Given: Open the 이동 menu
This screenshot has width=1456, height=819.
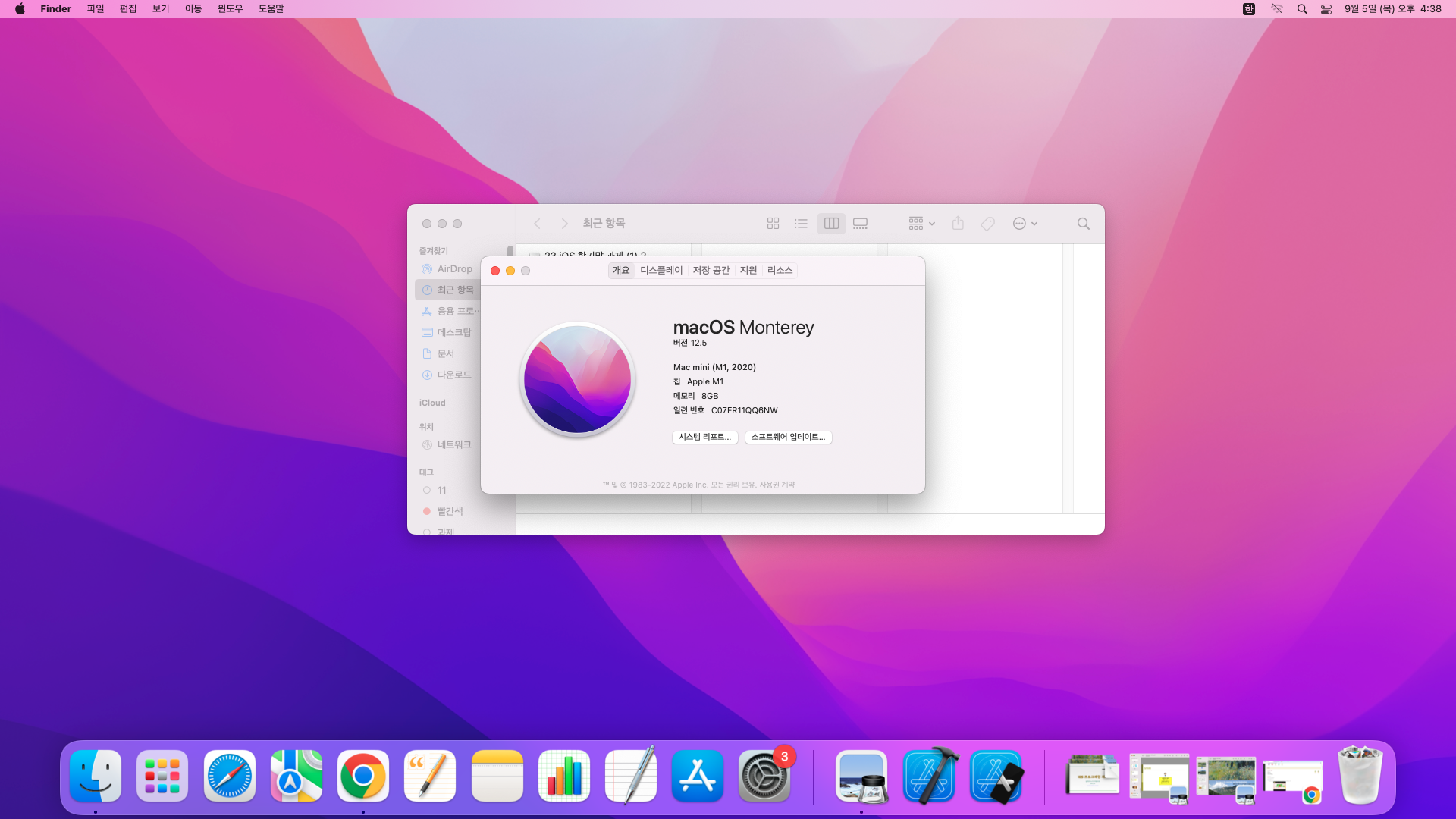Looking at the screenshot, I should (193, 9).
